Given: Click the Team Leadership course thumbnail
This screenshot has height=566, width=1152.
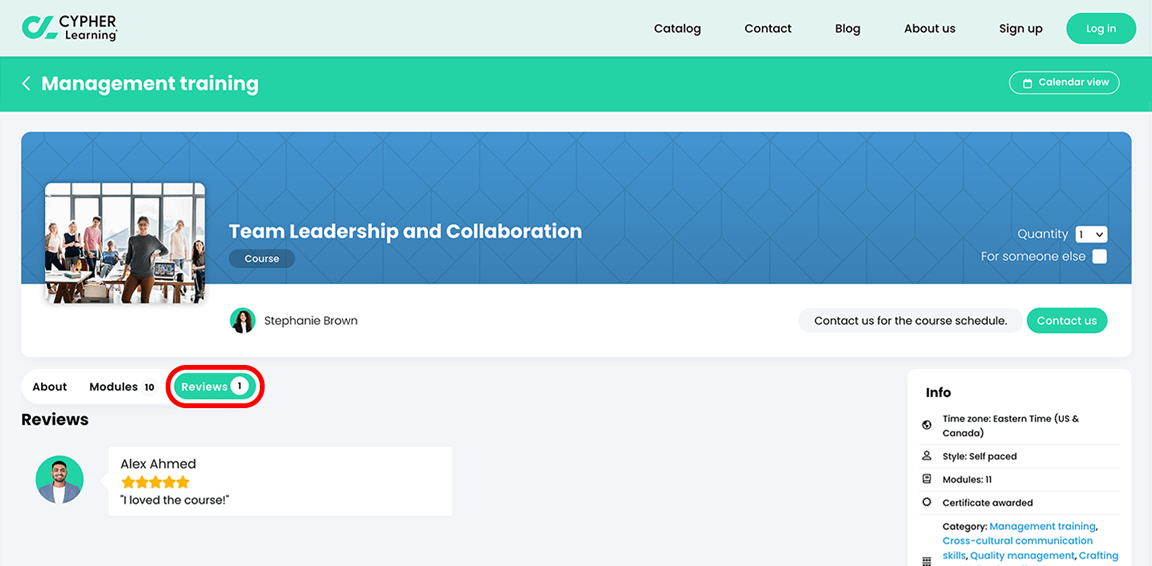Looking at the screenshot, I should point(125,243).
